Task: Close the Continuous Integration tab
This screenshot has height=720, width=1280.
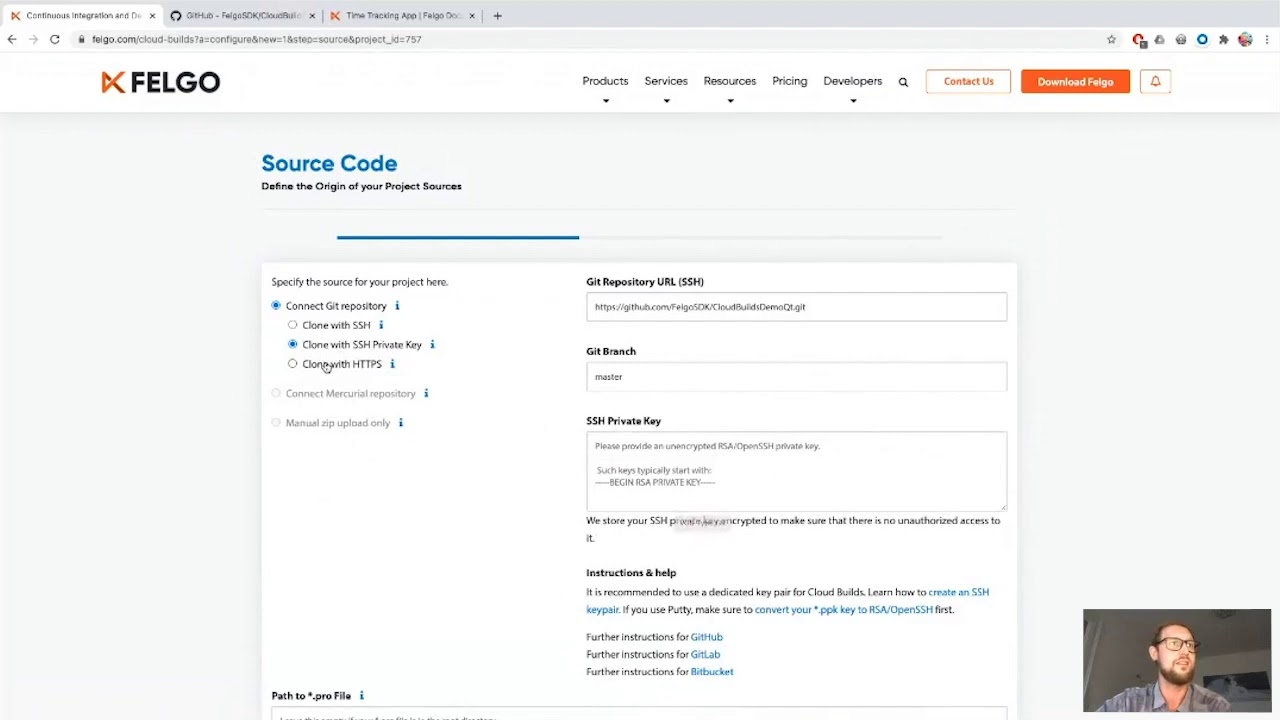Action: (x=152, y=15)
